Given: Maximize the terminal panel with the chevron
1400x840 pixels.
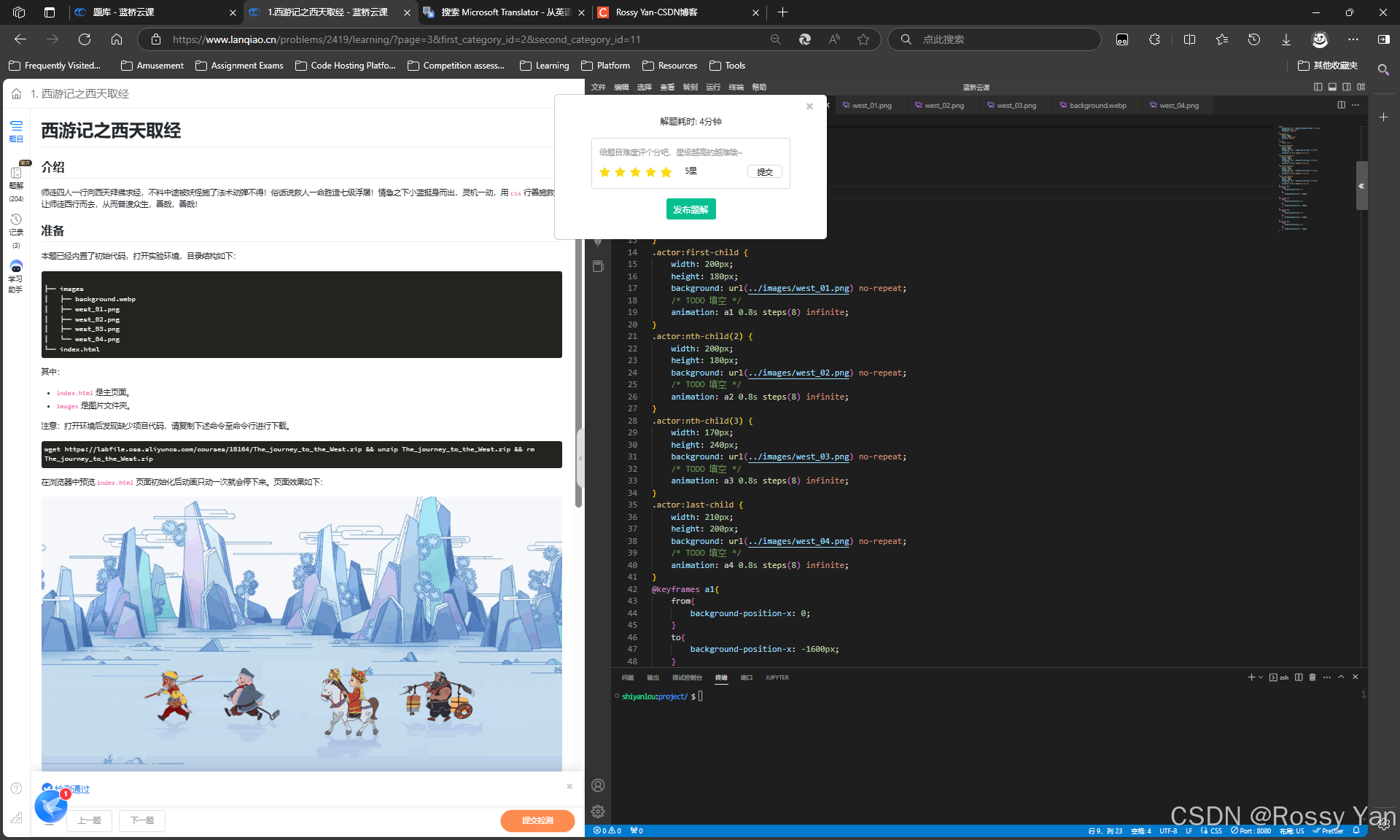Looking at the screenshot, I should click(x=1342, y=677).
